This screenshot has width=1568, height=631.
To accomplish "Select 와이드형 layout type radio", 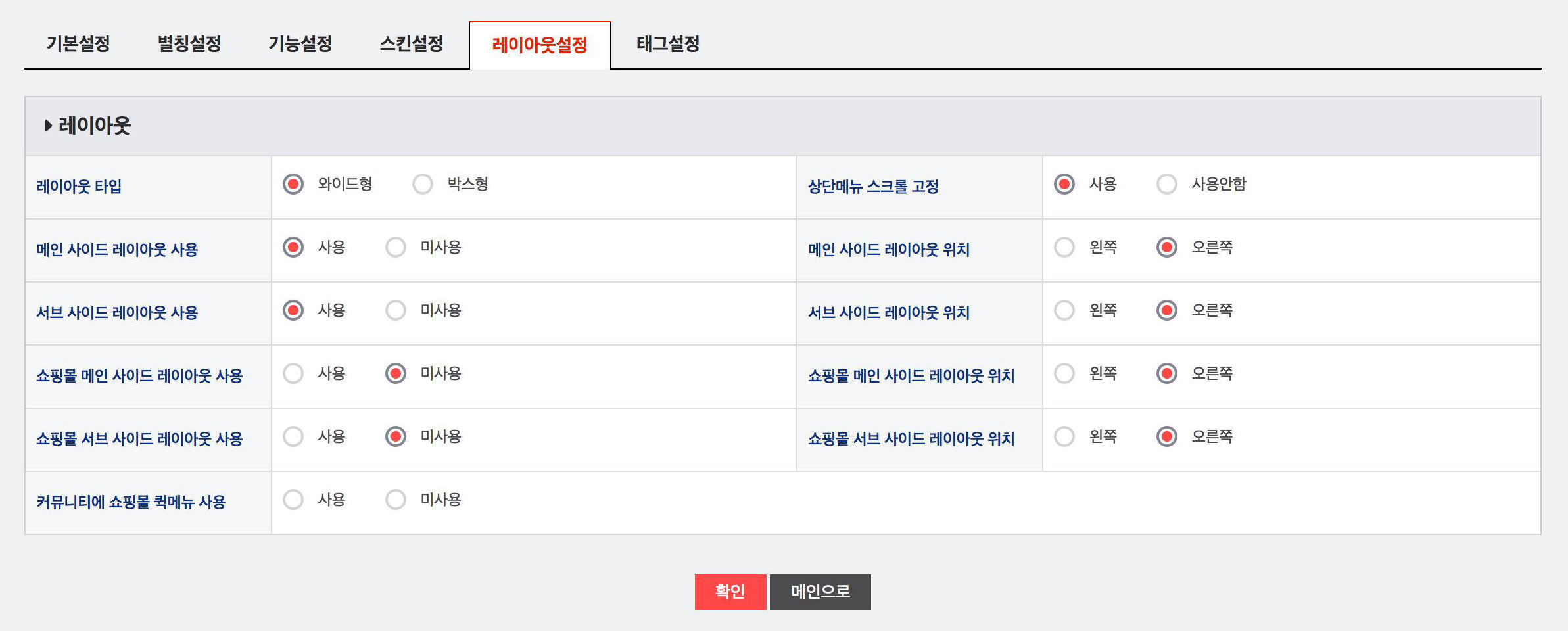I will pos(293,184).
